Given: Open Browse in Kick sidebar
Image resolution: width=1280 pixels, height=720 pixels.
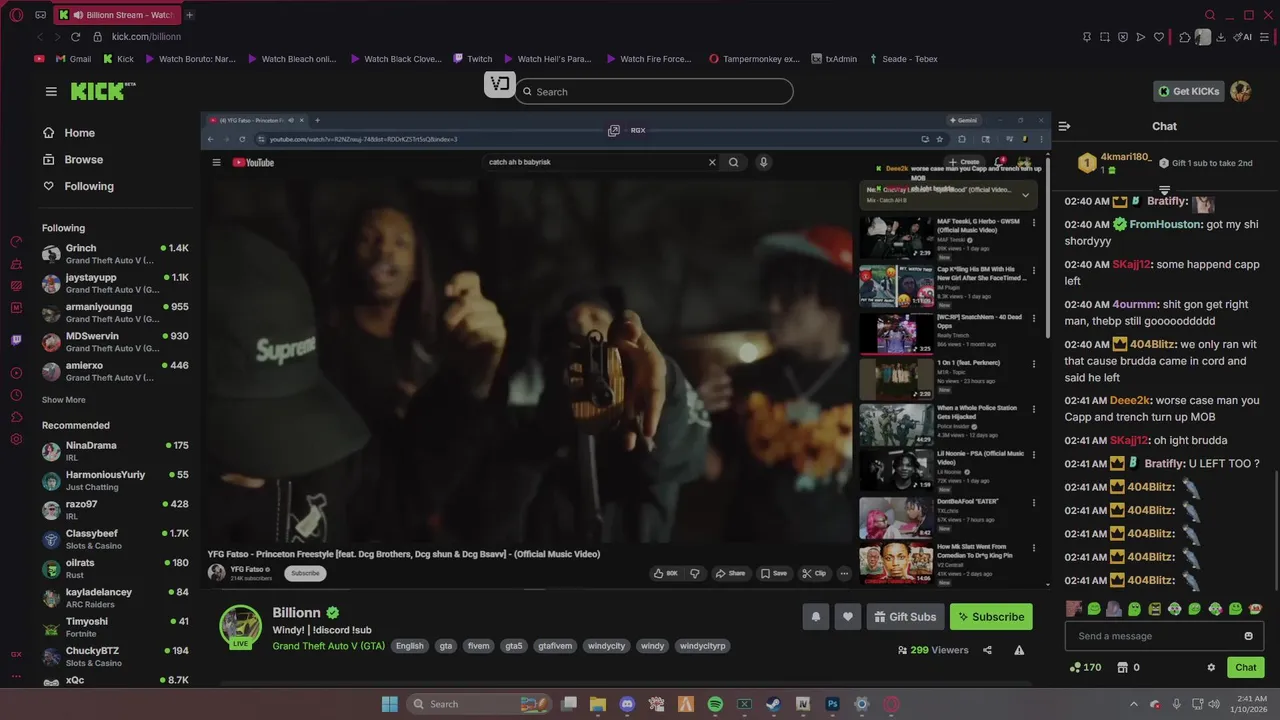Looking at the screenshot, I should (x=72, y=160).
